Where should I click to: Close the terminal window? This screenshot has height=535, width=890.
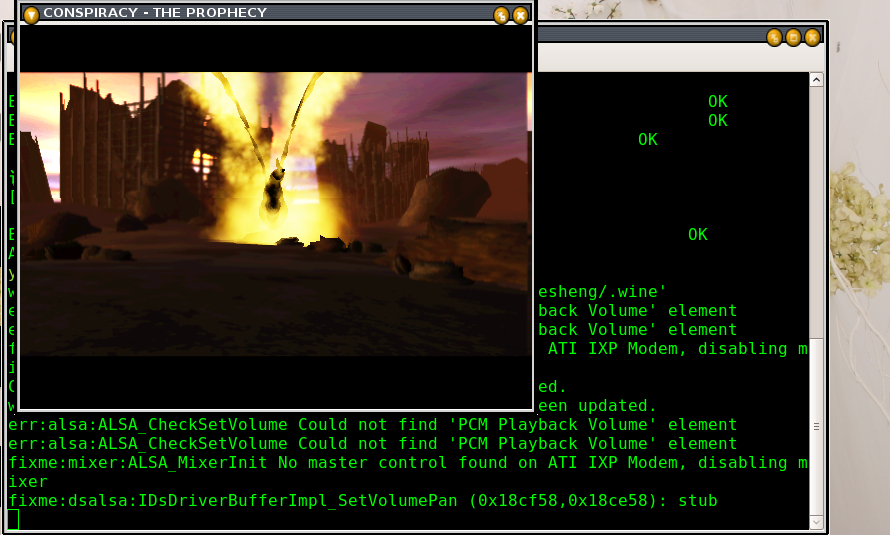coord(812,38)
